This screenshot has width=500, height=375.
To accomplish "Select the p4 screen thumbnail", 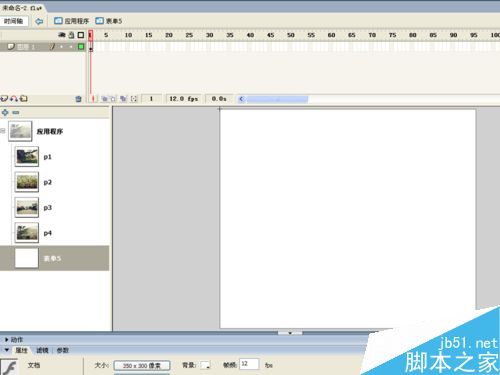I will tap(27, 233).
